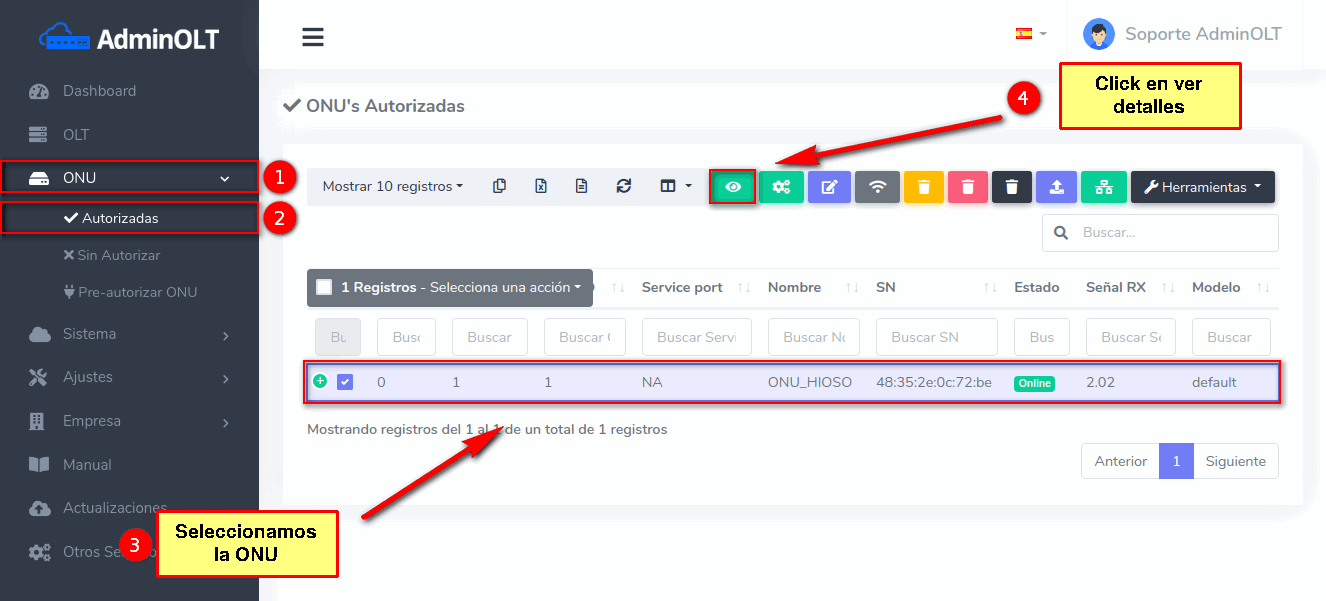Click the purple edit pencil button

[x=829, y=187]
